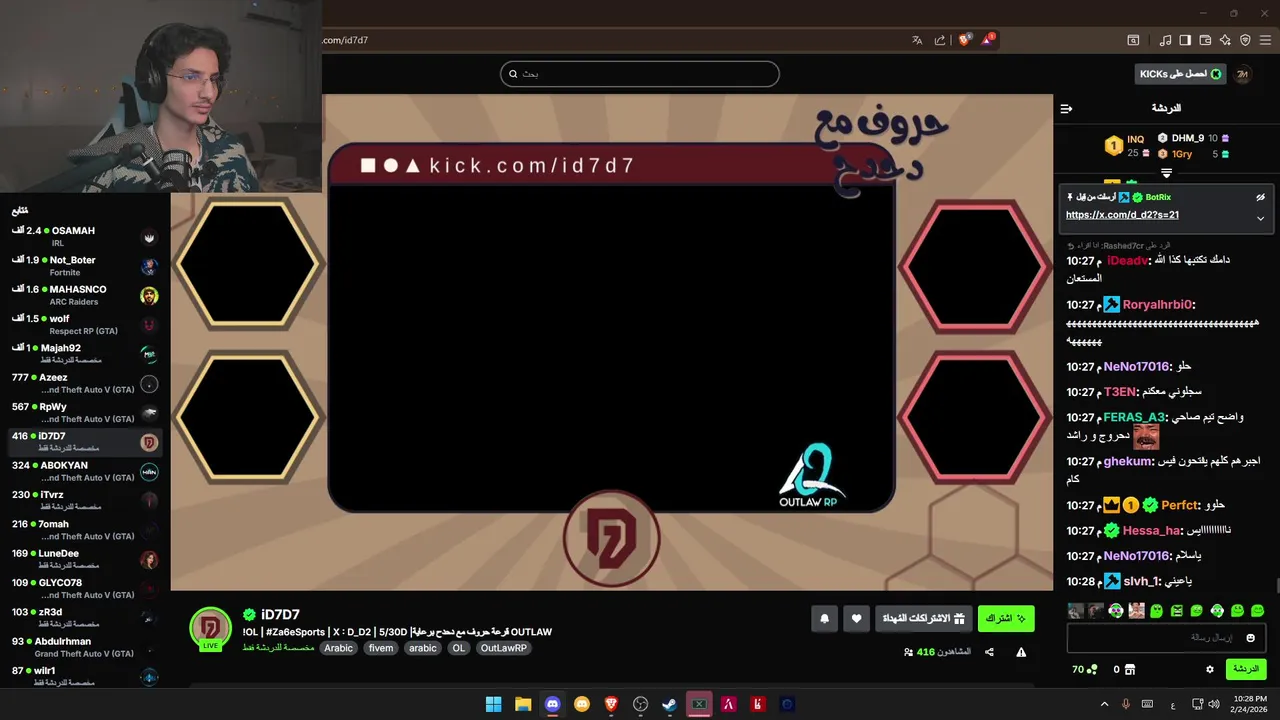Open the Brave Shields lion icon
Image resolution: width=1280 pixels, height=720 pixels.
tap(965, 40)
